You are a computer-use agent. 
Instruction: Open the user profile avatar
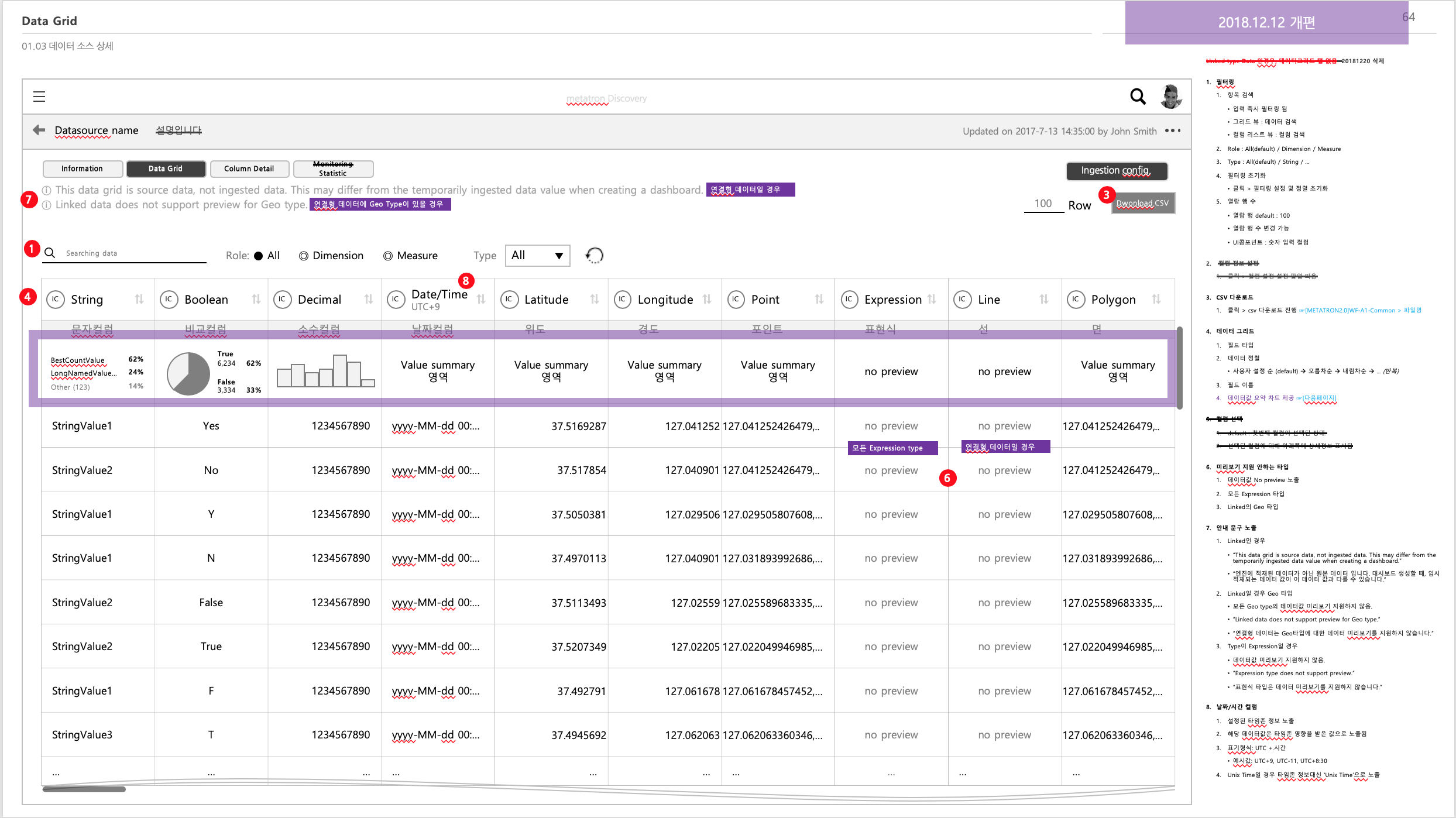[1171, 97]
